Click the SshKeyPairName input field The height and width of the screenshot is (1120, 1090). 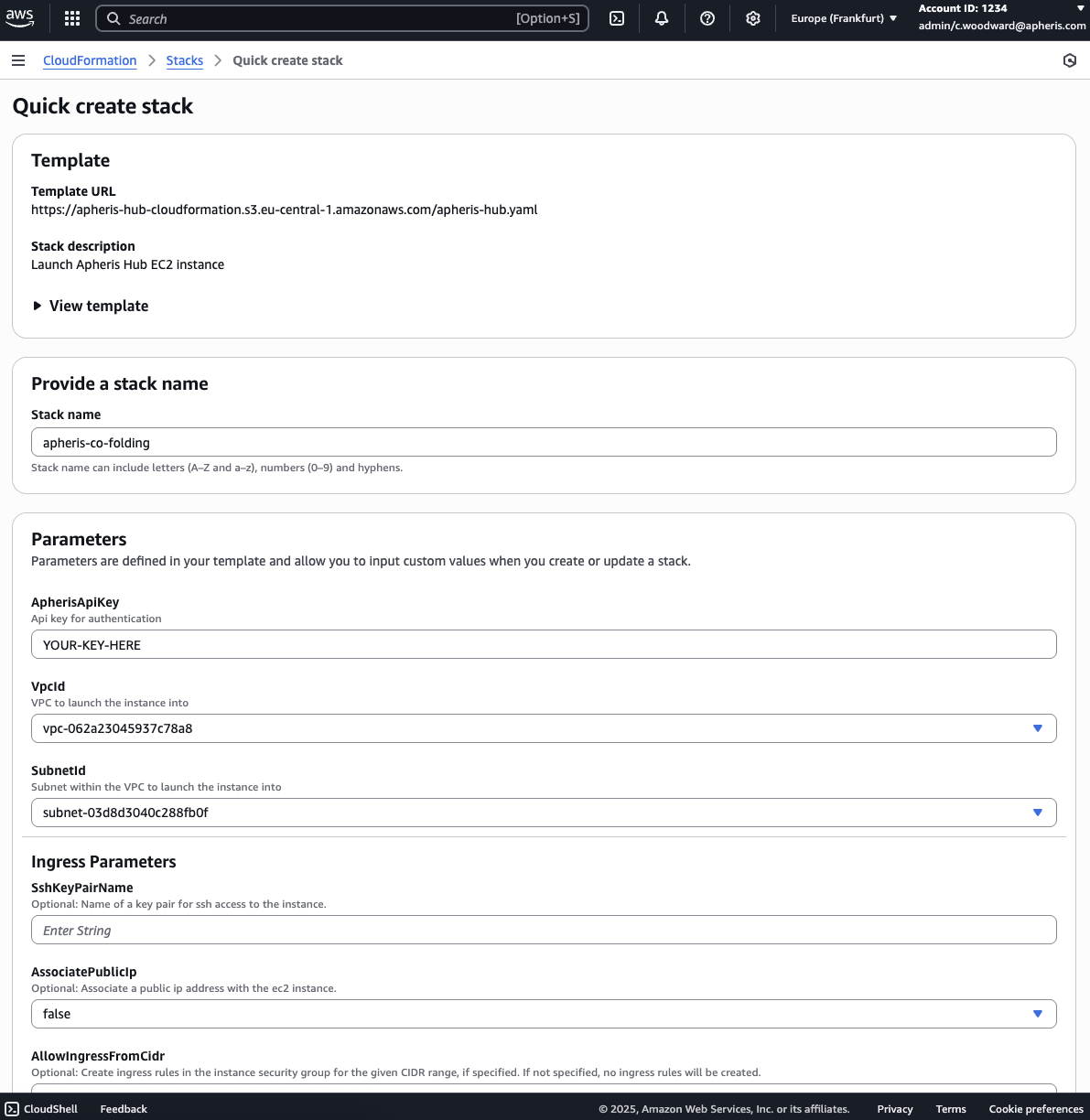point(544,930)
